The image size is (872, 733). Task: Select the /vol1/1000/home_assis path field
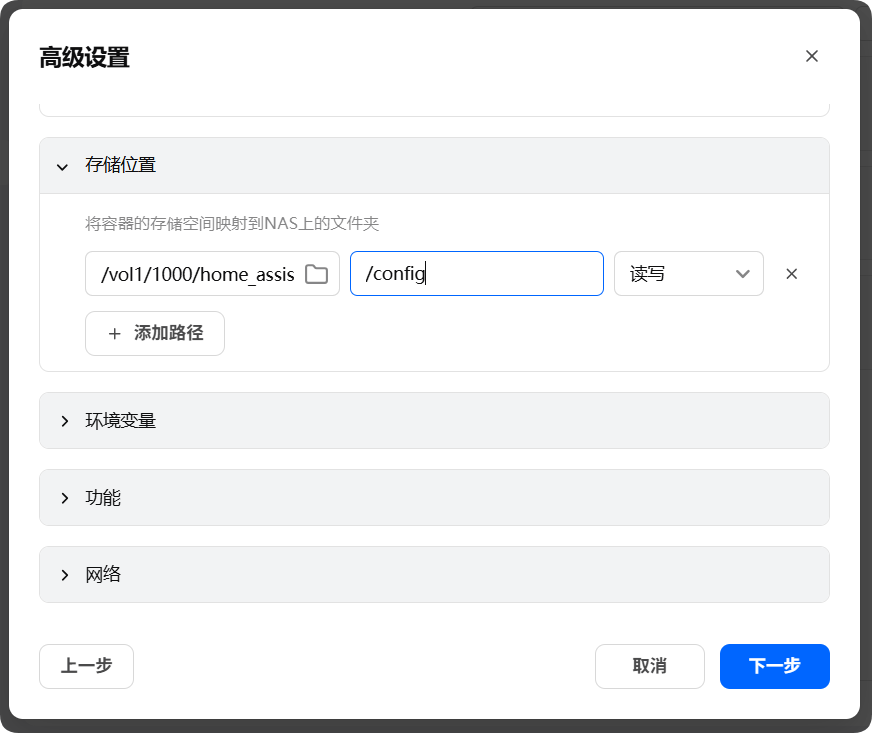(x=190, y=273)
